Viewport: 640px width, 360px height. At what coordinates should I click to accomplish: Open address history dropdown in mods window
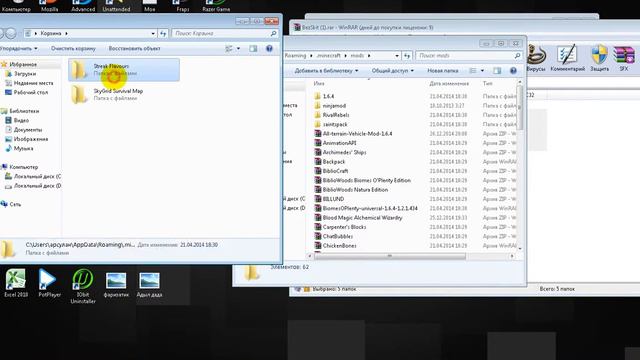point(397,56)
